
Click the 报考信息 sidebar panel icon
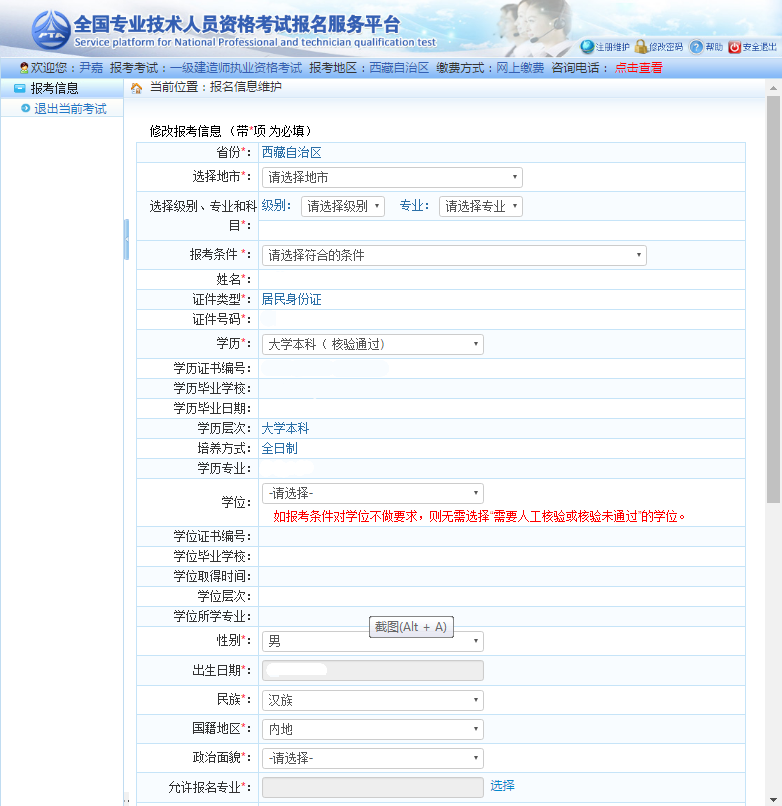click(19, 88)
